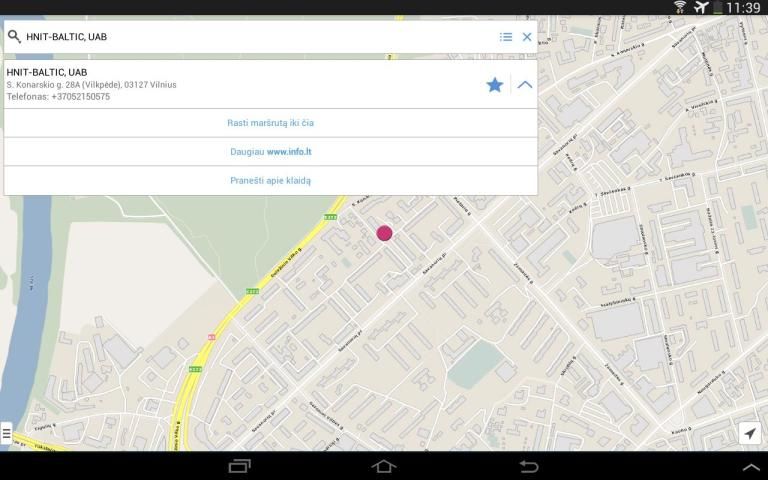Tap the Wi-Fi status icon
The height and width of the screenshot is (480, 768).
(680, 7)
